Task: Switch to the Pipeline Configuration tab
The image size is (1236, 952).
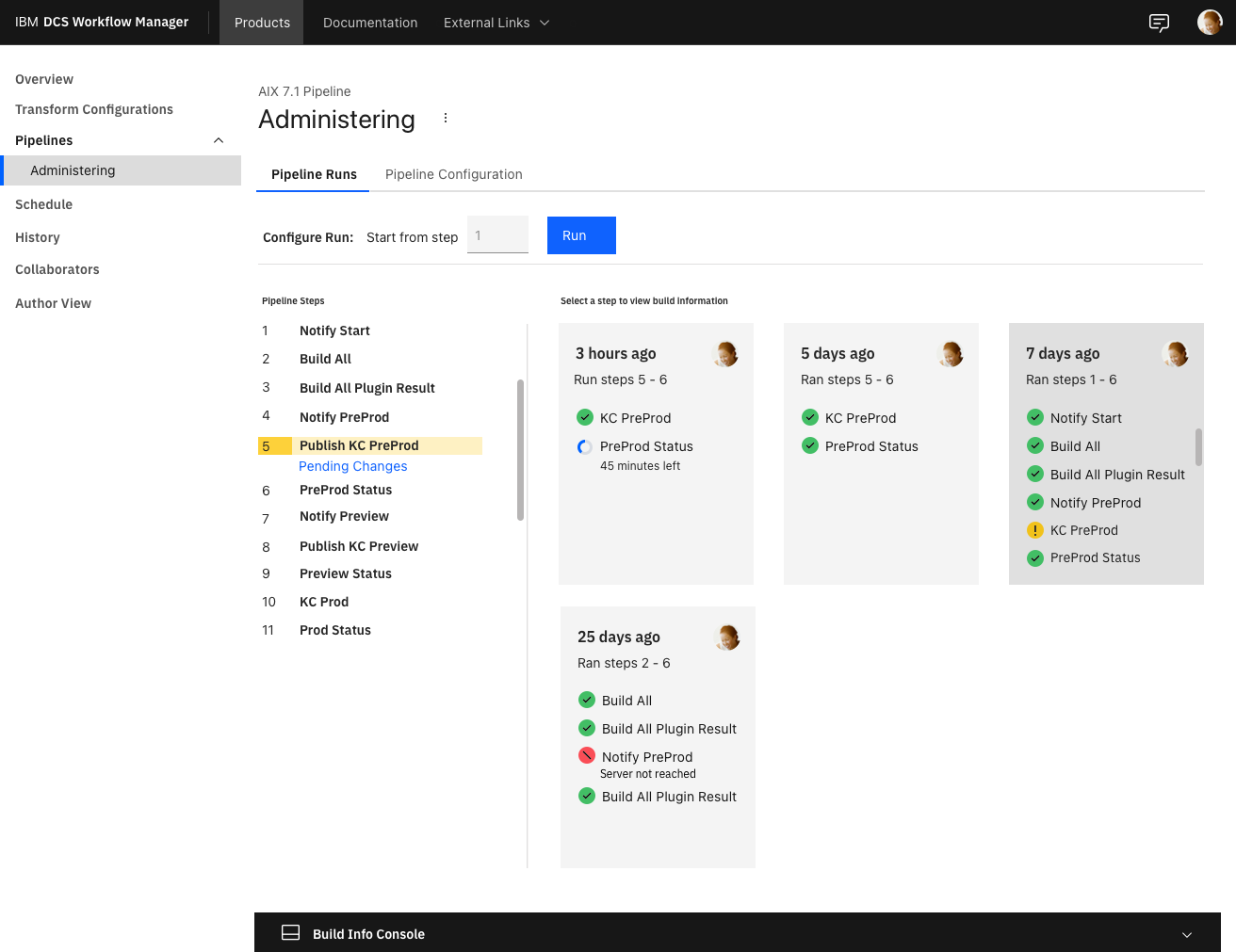Action: point(453,174)
